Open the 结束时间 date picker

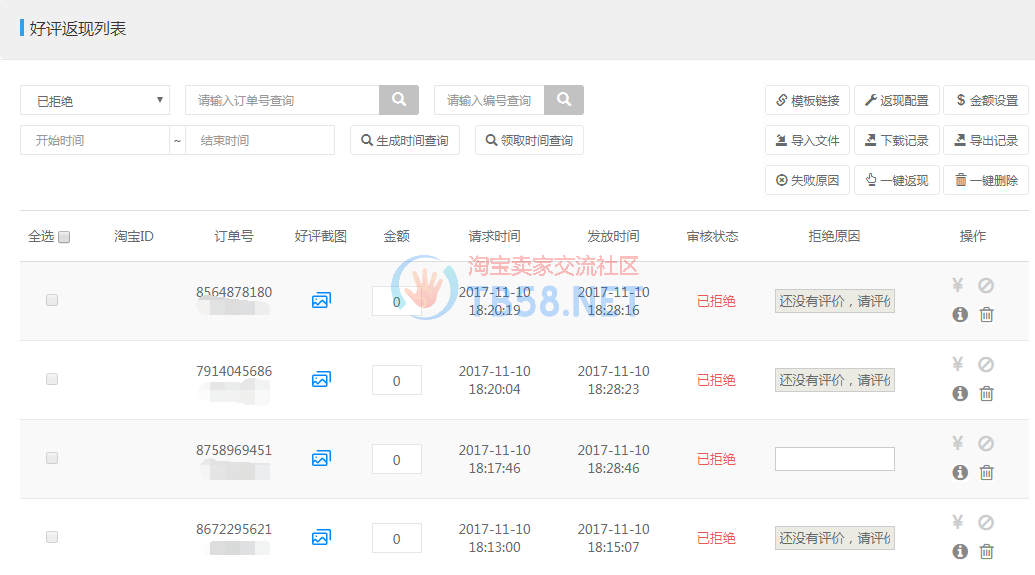point(260,140)
